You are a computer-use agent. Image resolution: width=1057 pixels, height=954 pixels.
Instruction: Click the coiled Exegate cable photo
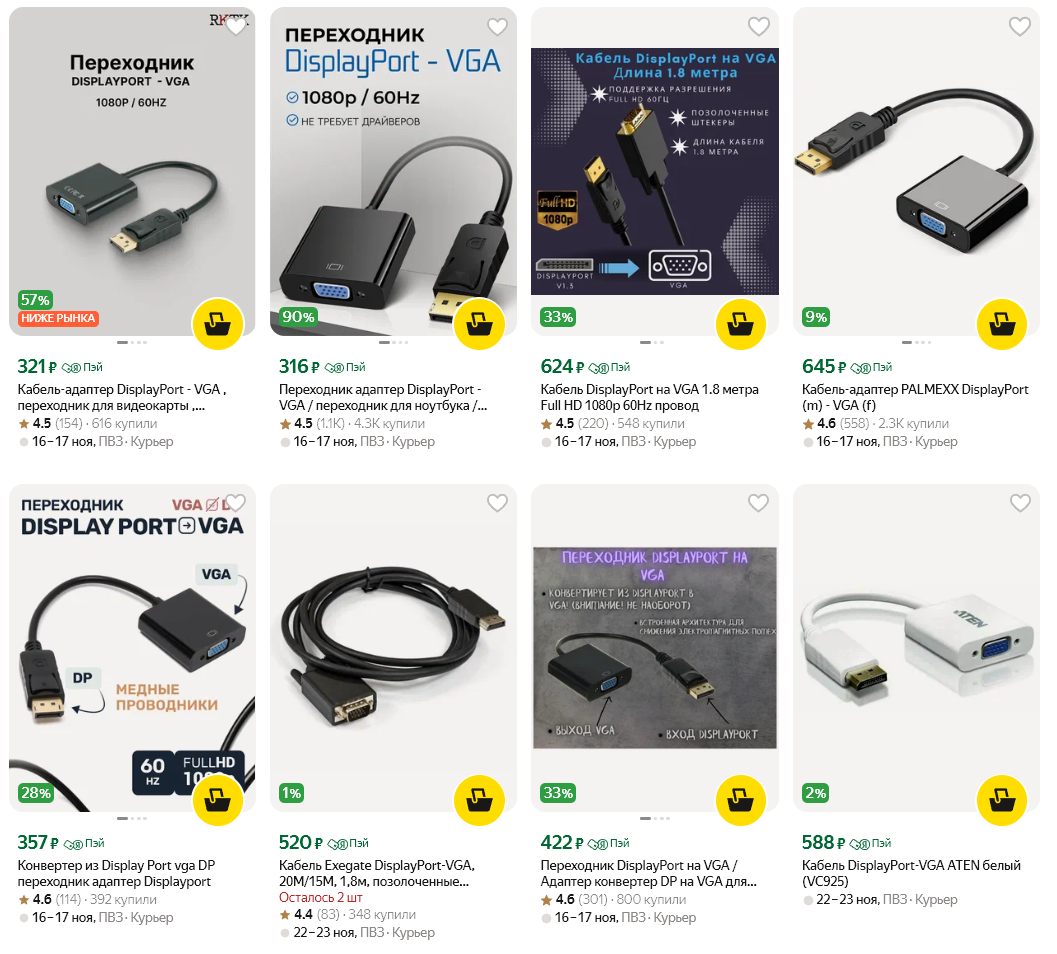(x=394, y=648)
